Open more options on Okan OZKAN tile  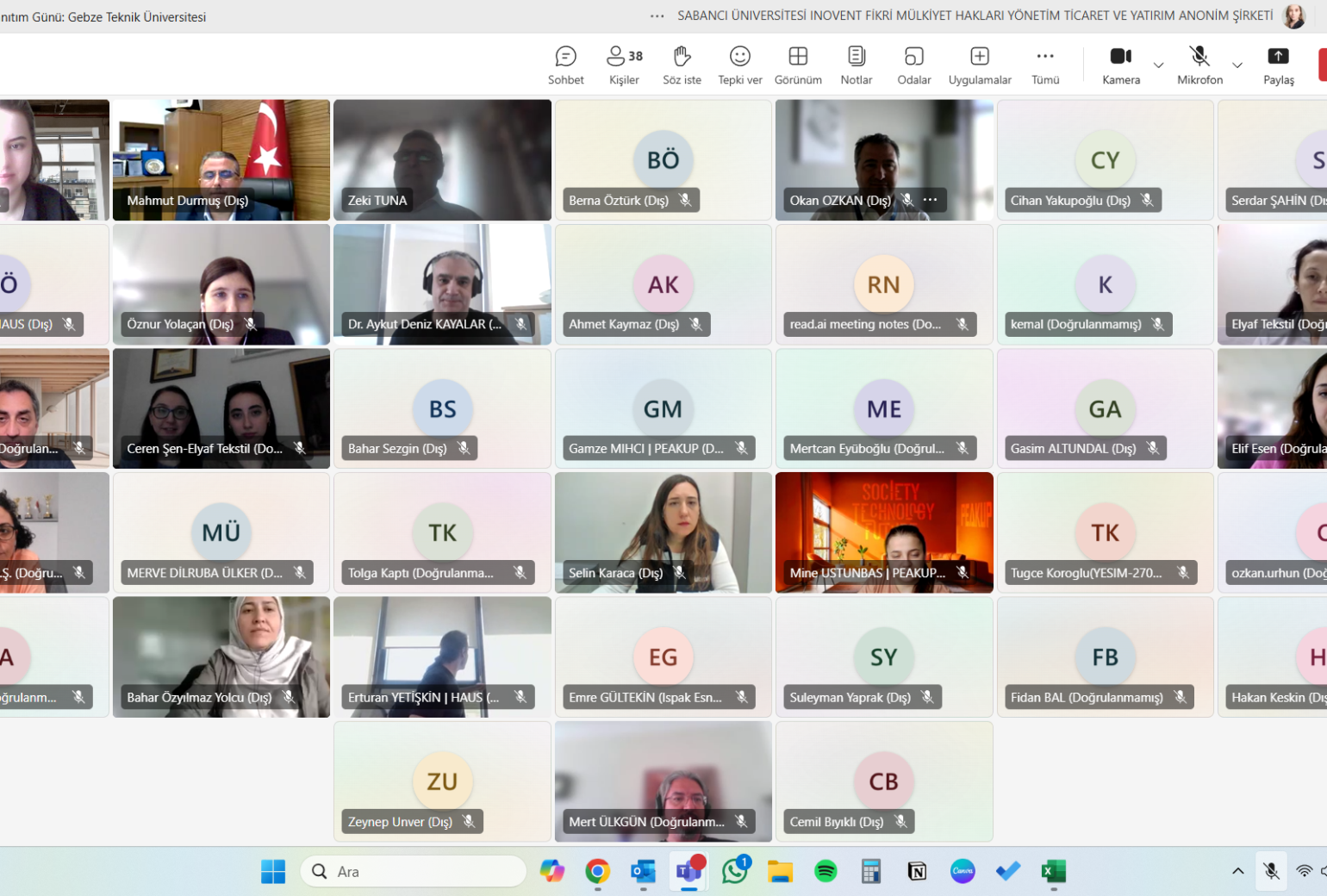click(930, 200)
